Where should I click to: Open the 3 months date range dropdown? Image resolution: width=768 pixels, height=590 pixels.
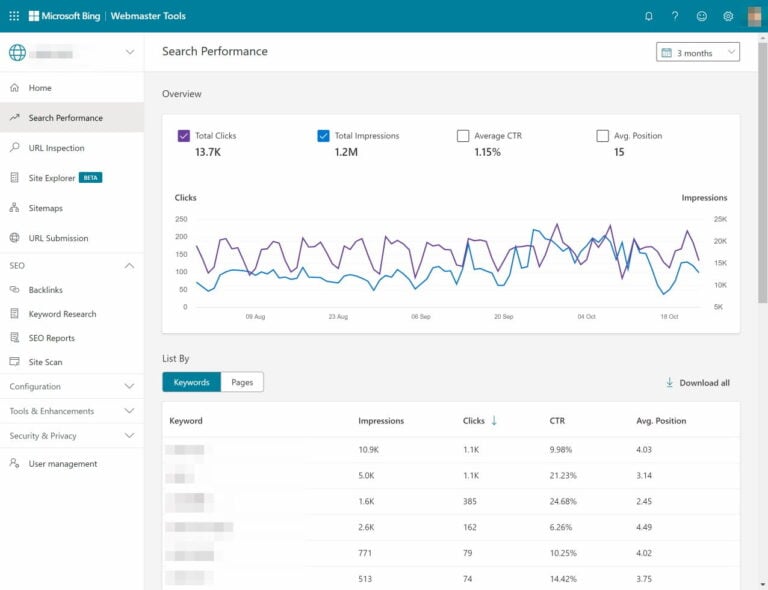tap(698, 52)
